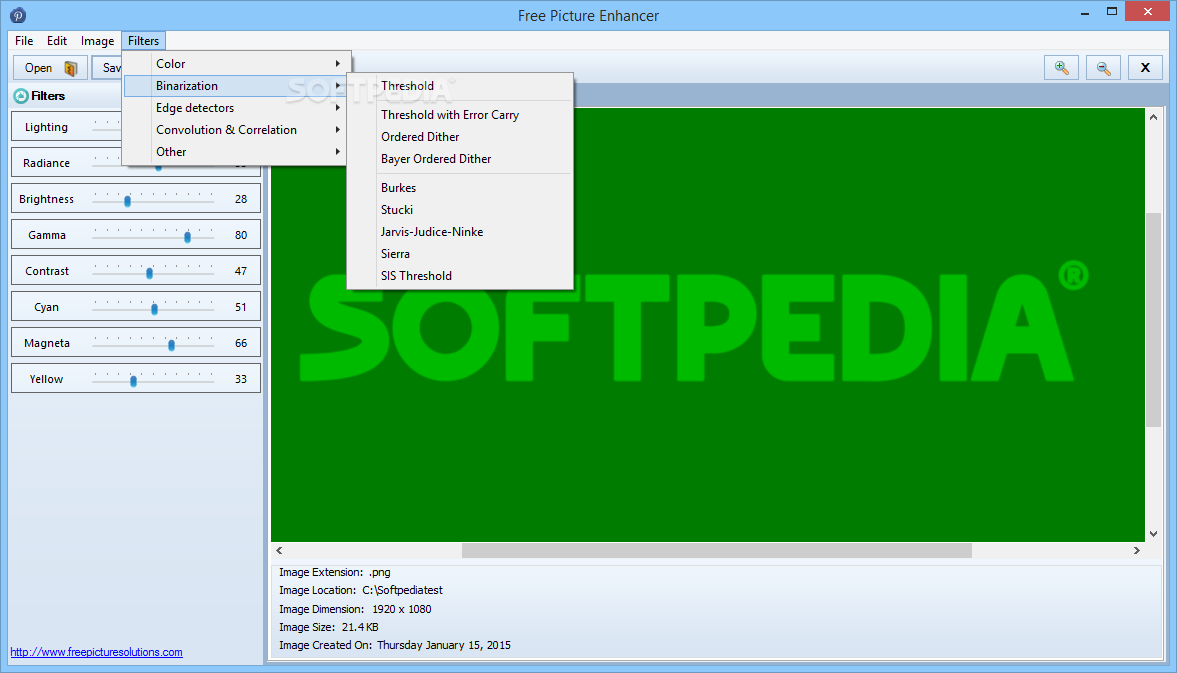Expand the Edge detectors submenu
This screenshot has height=673, width=1177.
[x=234, y=107]
